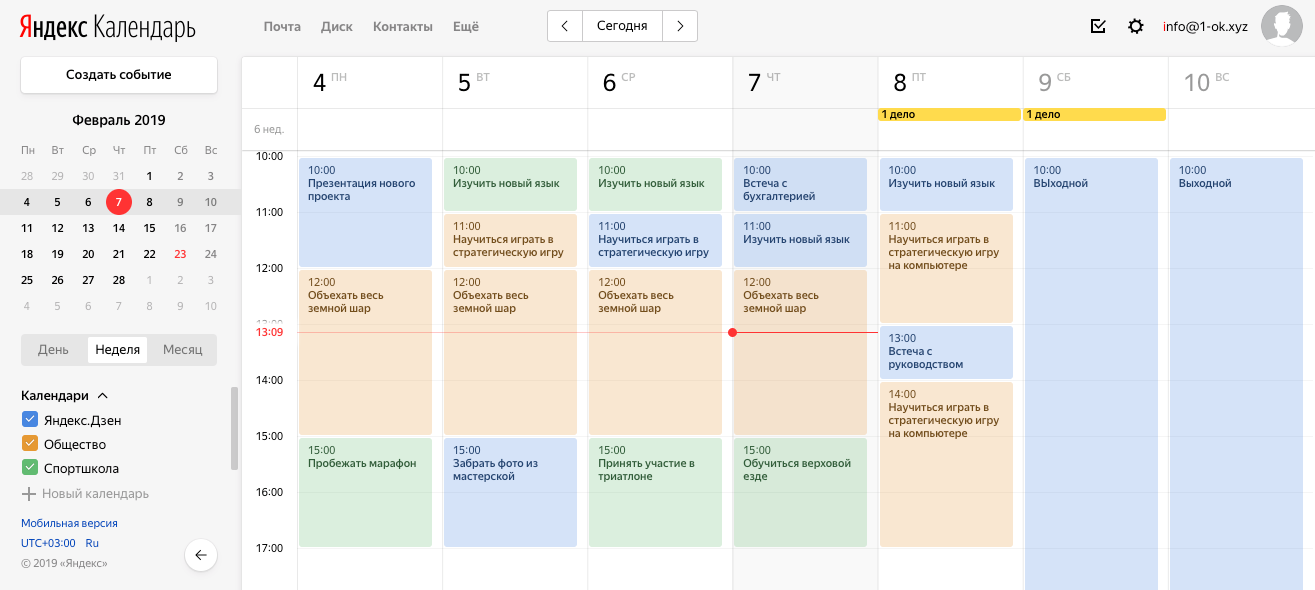
Task: Go to next week arrow
Action: (680, 26)
